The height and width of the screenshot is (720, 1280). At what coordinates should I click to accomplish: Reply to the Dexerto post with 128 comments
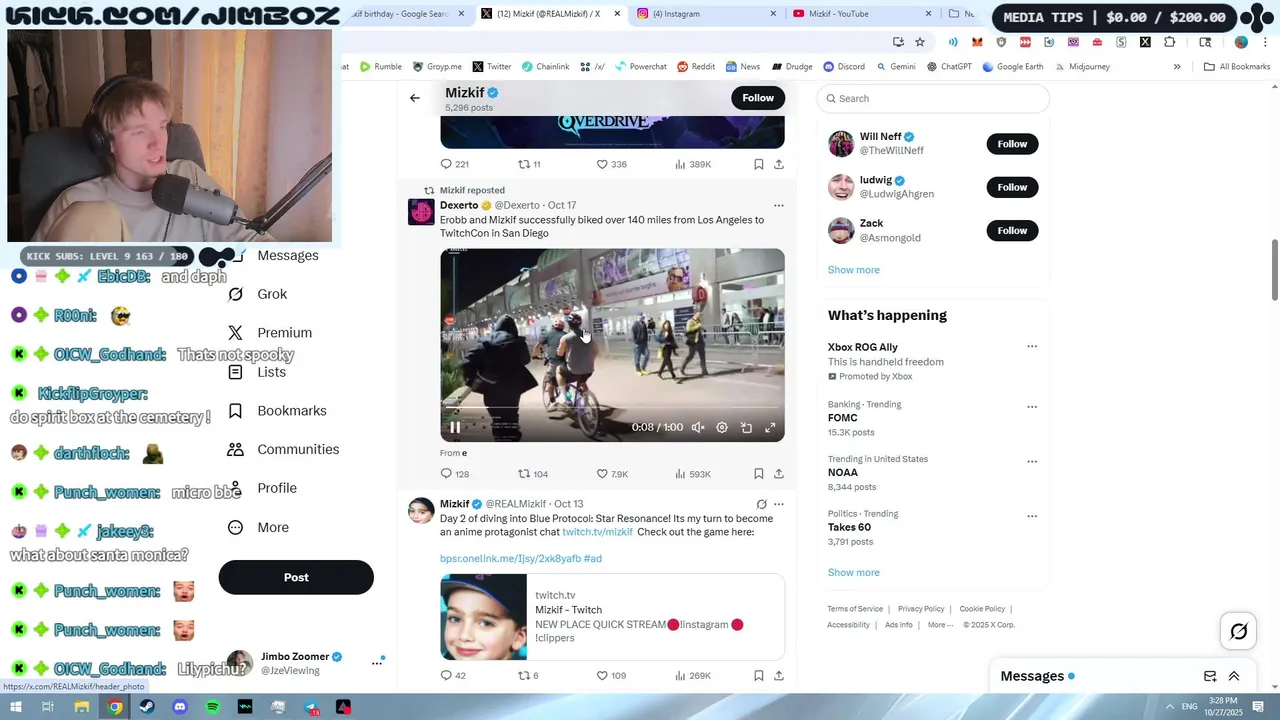(x=455, y=474)
